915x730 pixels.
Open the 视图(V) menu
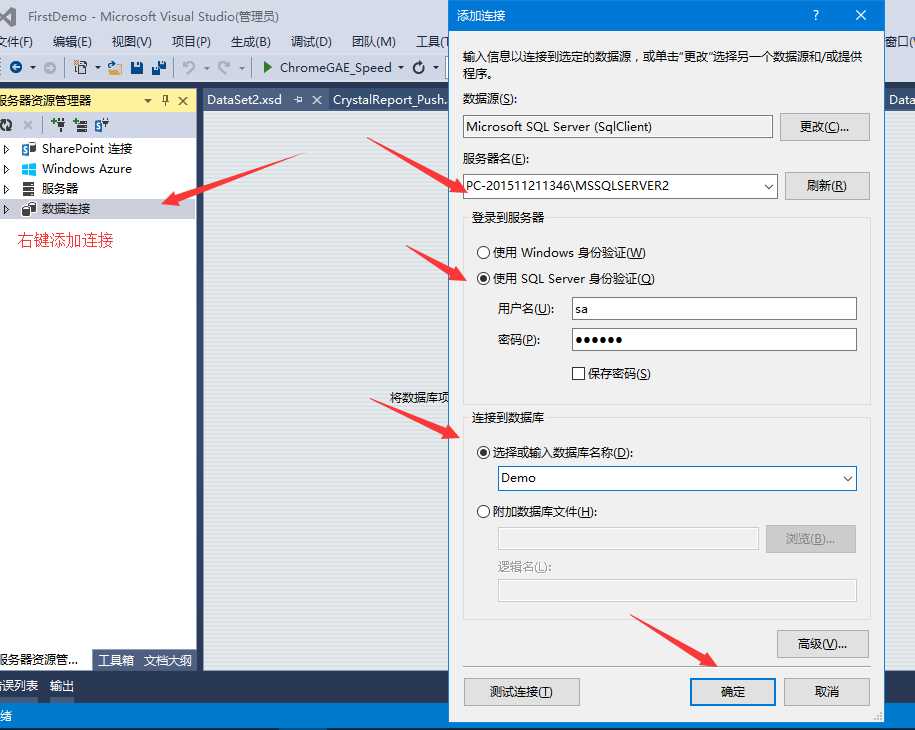pos(131,41)
